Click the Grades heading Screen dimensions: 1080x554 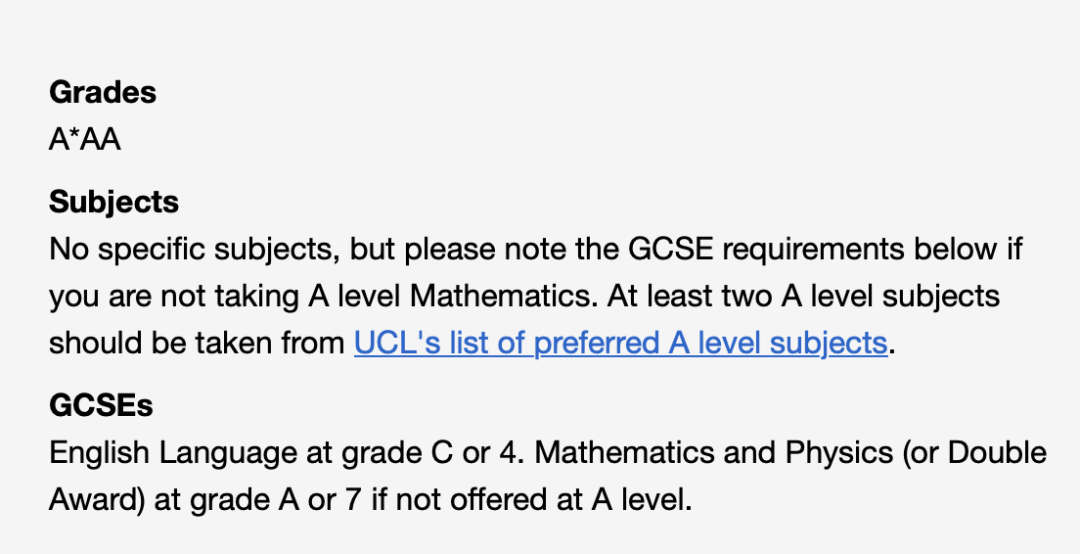coord(103,92)
